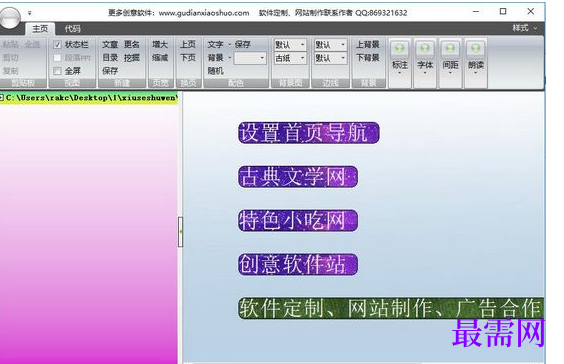Open the 背景 color dropdown
This screenshot has width=564, height=364.
point(219,58)
